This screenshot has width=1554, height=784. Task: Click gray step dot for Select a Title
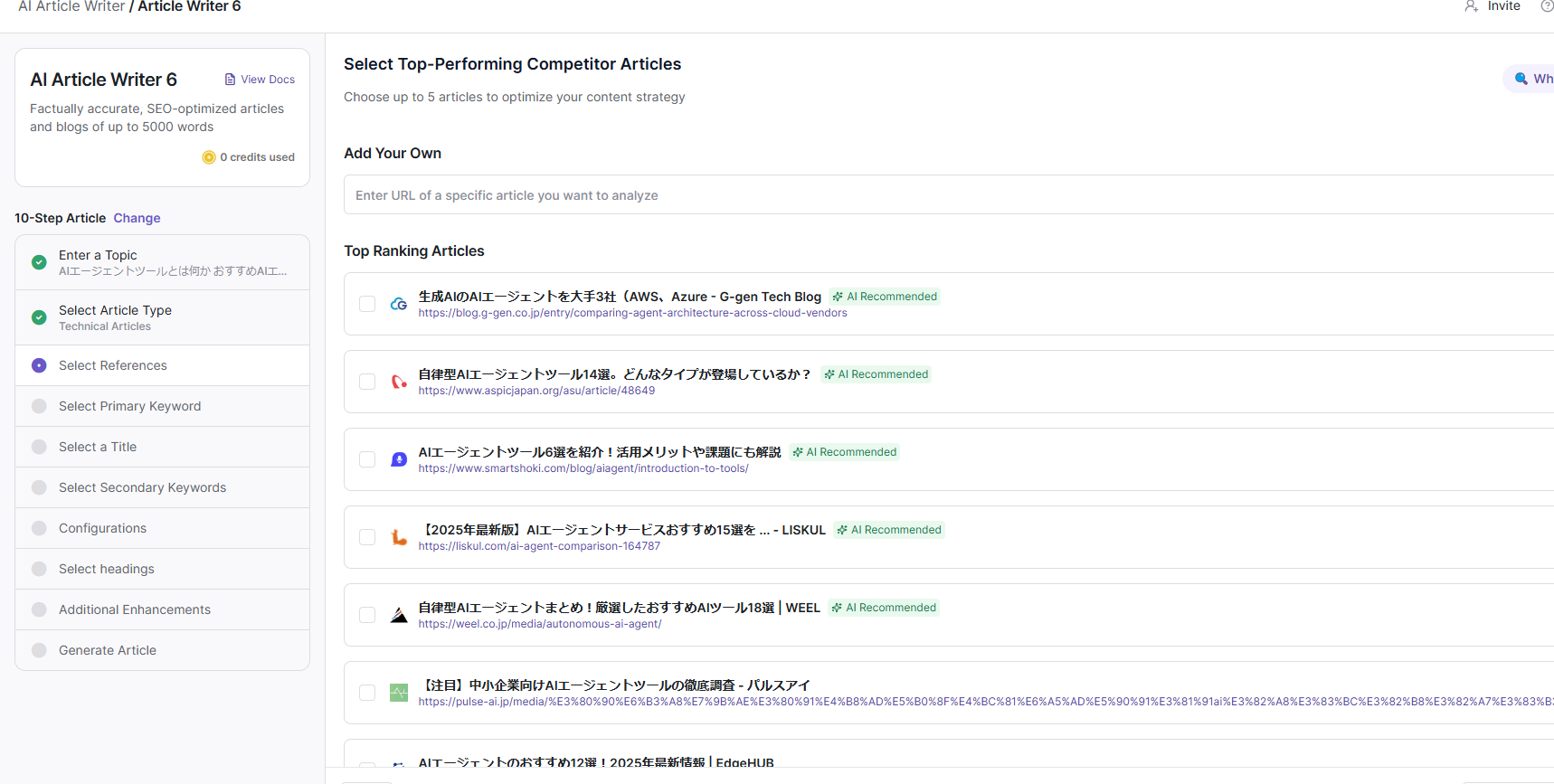click(39, 447)
